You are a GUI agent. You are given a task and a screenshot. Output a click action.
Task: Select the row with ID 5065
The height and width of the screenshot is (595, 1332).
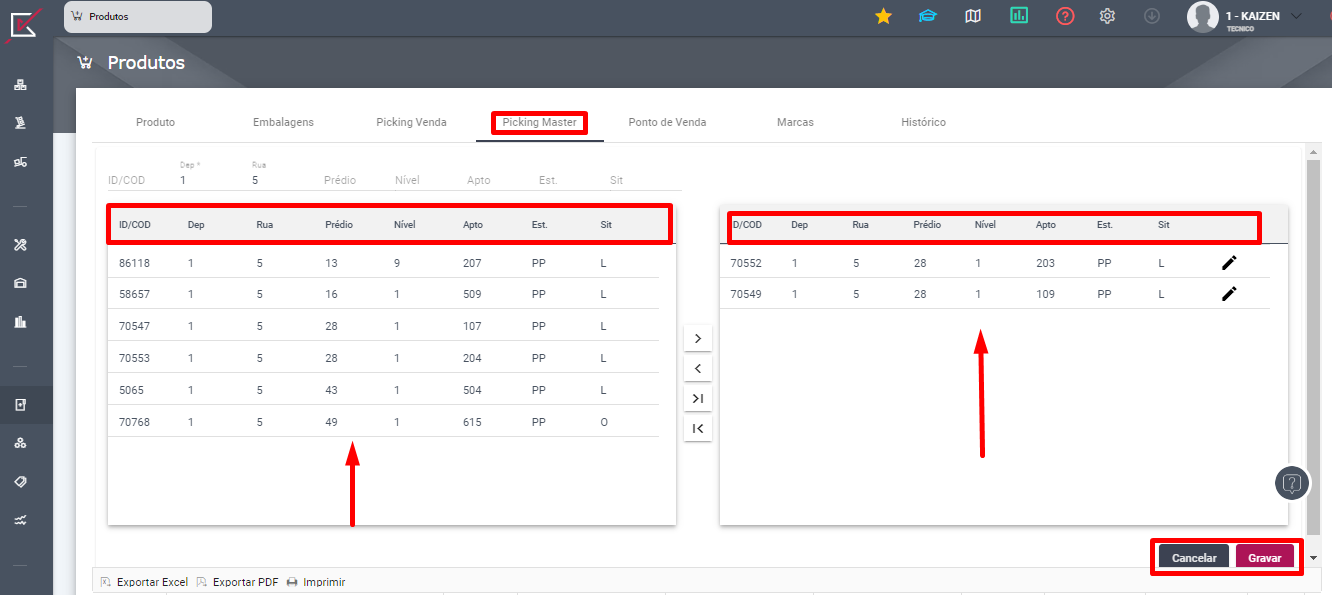tap(384, 390)
